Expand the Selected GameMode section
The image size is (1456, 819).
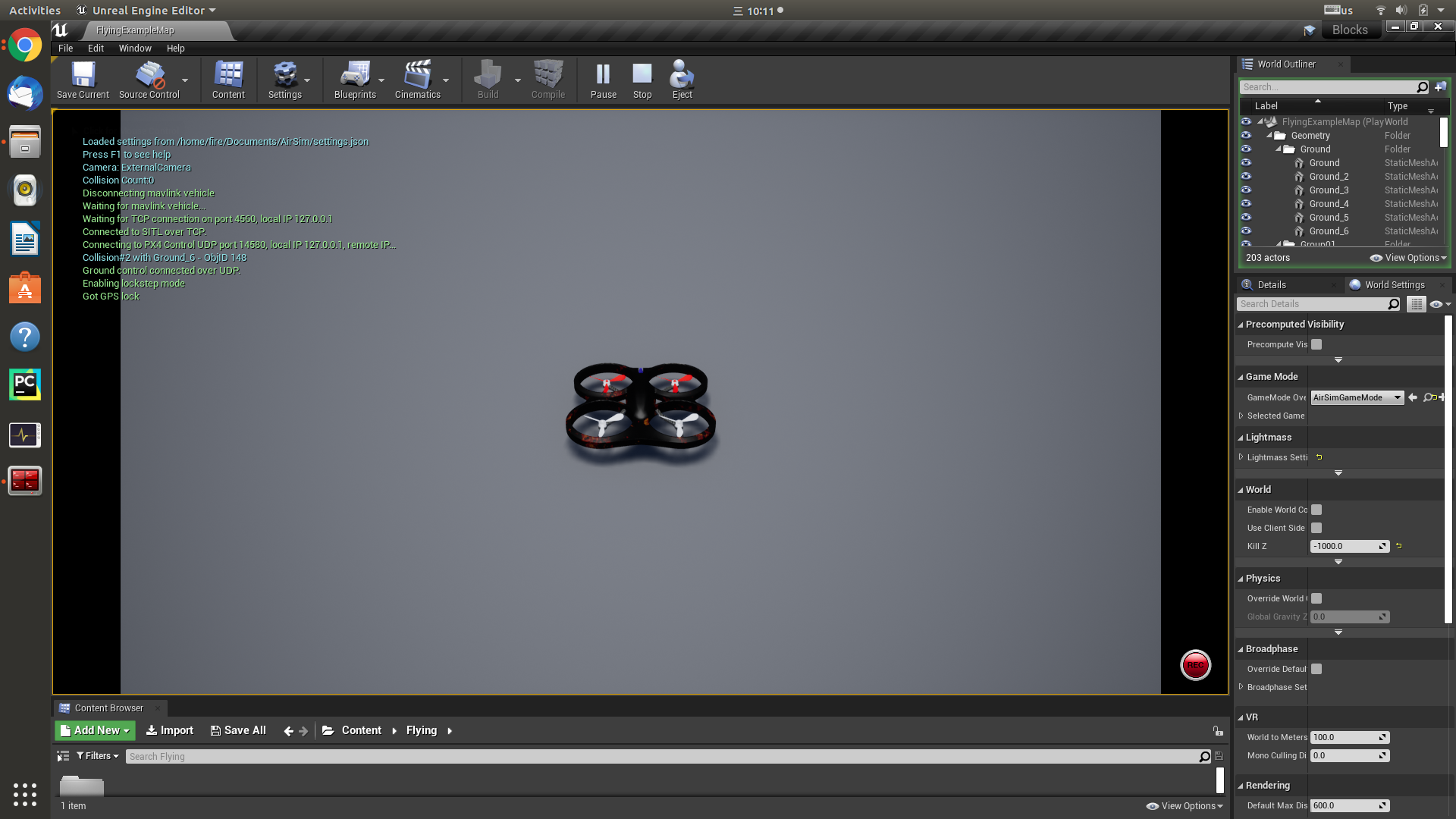1241,416
